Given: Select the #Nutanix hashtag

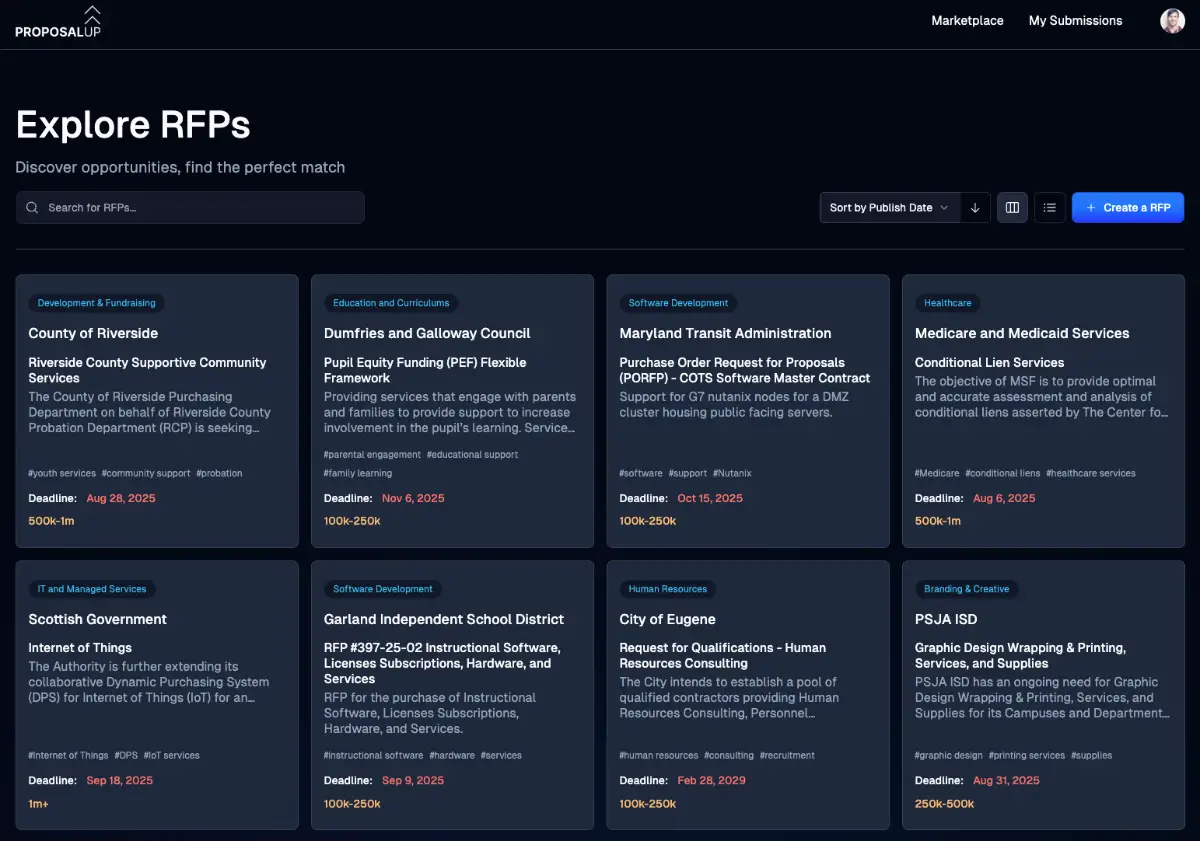Looking at the screenshot, I should click(734, 473).
